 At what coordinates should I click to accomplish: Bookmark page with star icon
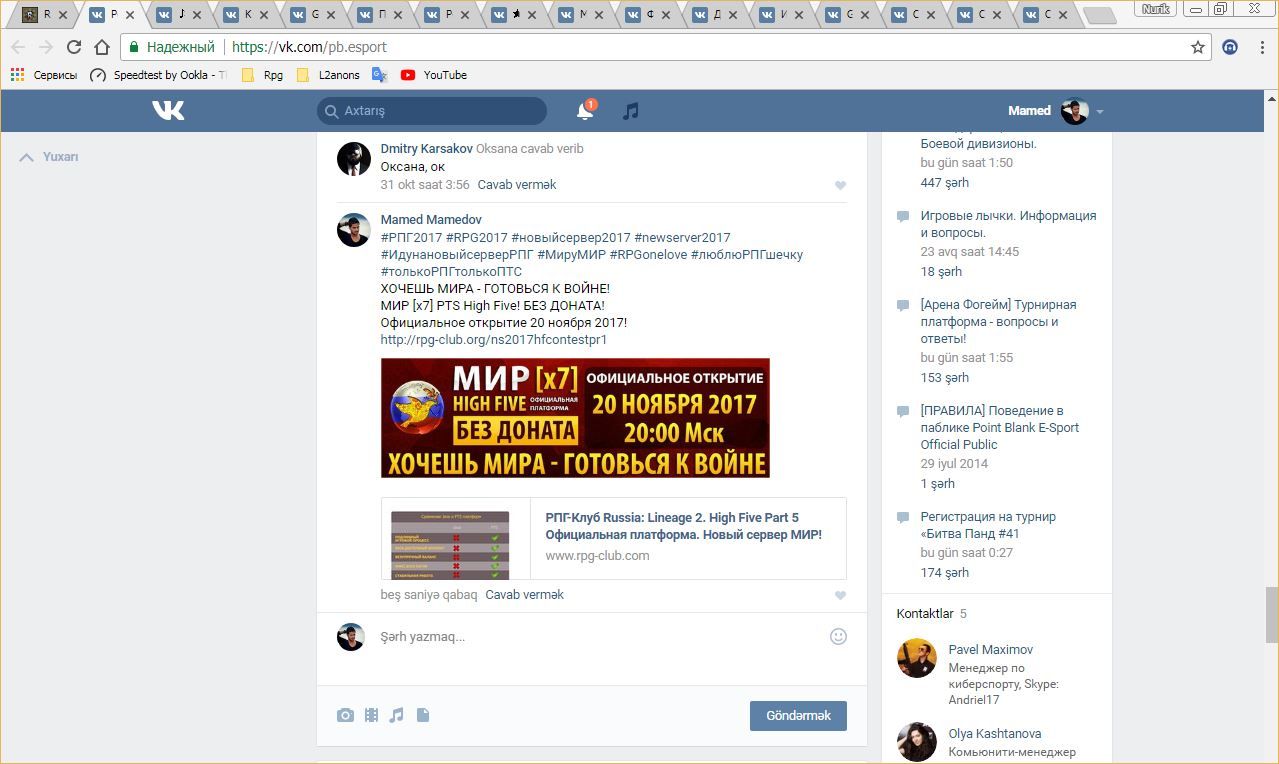(x=1197, y=47)
